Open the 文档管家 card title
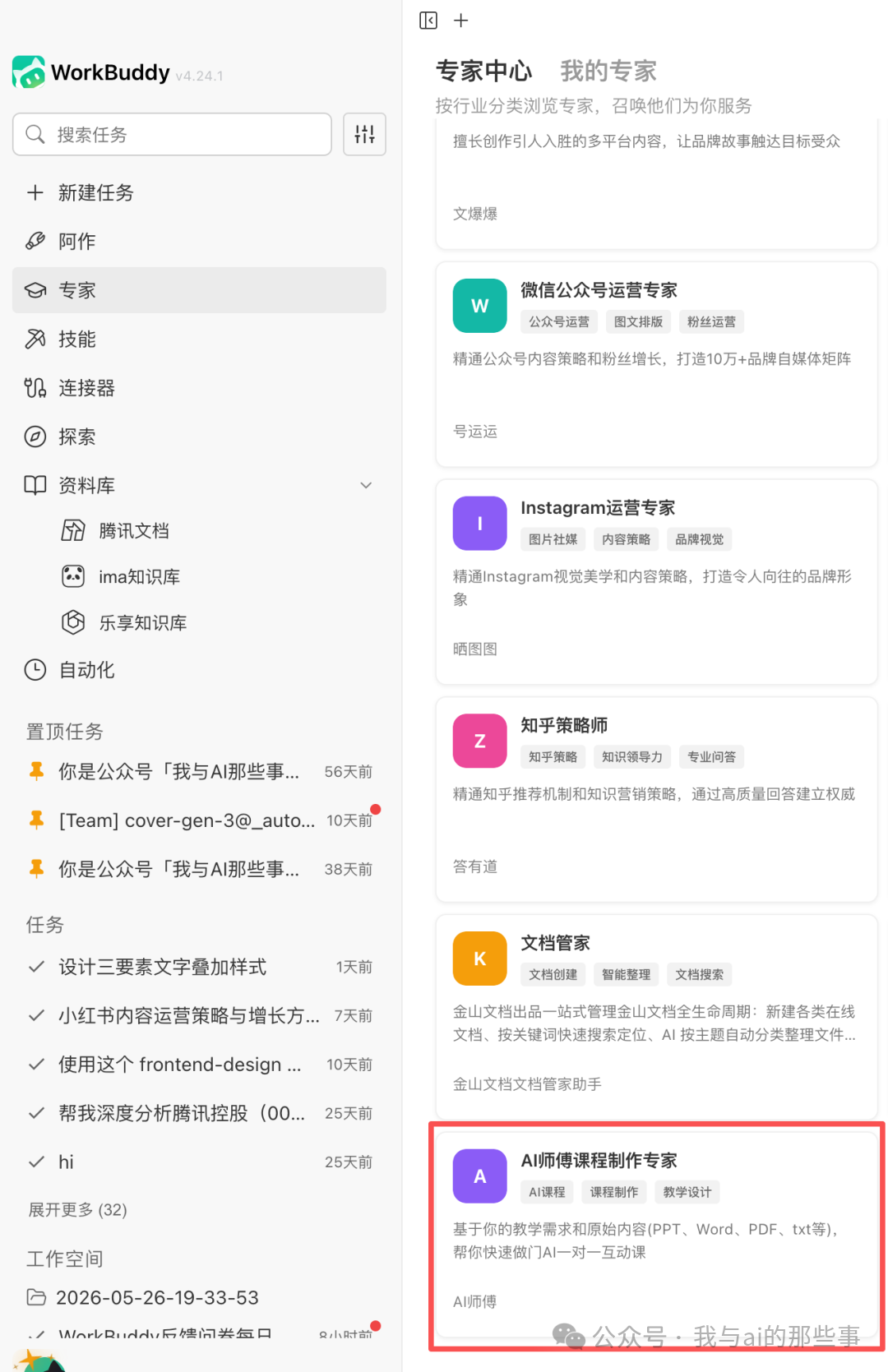This screenshot has height=1372, width=888. tap(556, 943)
